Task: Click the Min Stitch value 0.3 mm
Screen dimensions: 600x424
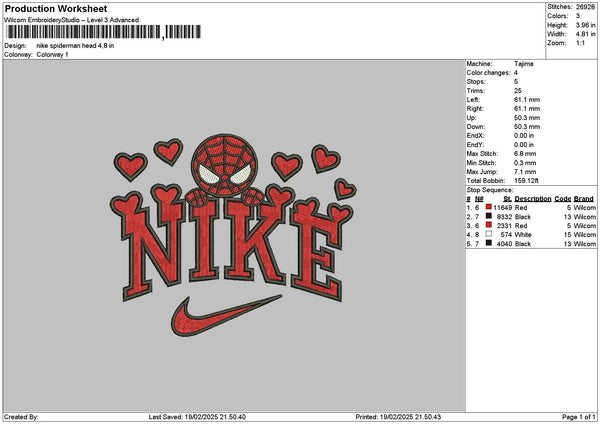Action: tap(525, 163)
